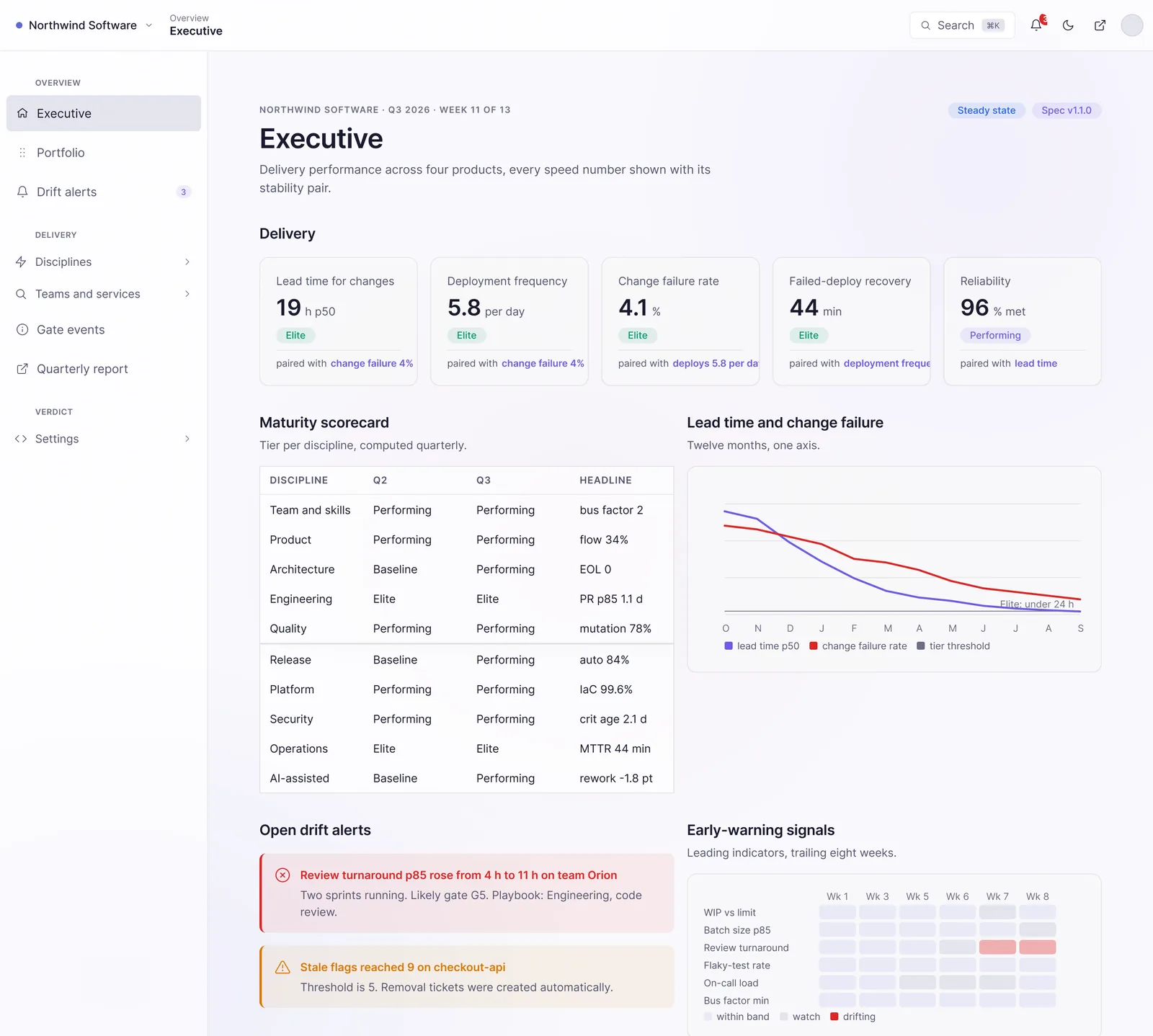
Task: Click Review turnaround Wk 7 drifting cell
Action: click(x=997, y=947)
